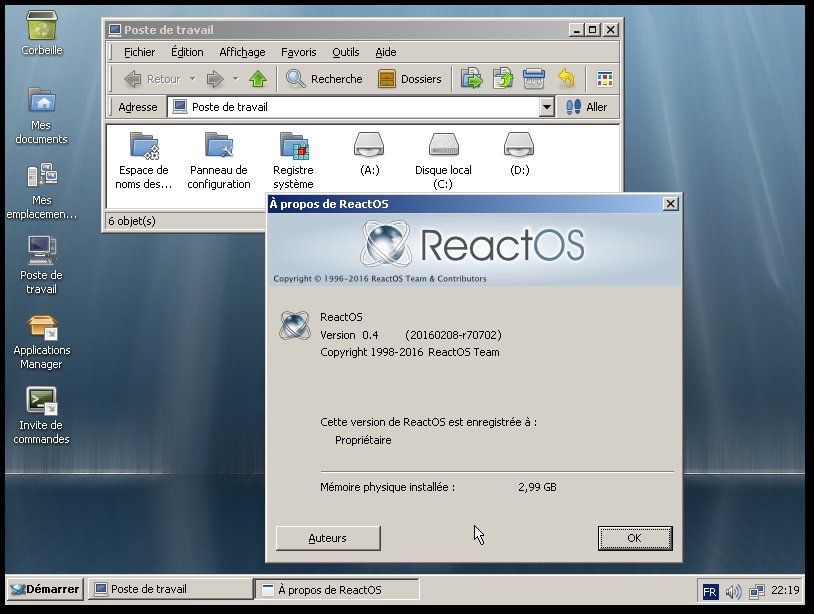814x614 pixels.
Task: Confirm with the OK button
Action: 635,538
